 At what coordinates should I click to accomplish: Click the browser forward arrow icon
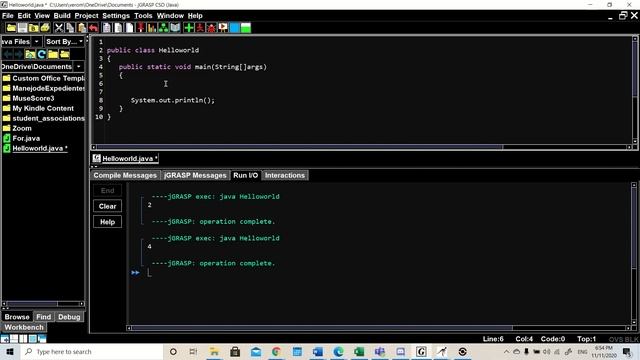click(x=18, y=54)
